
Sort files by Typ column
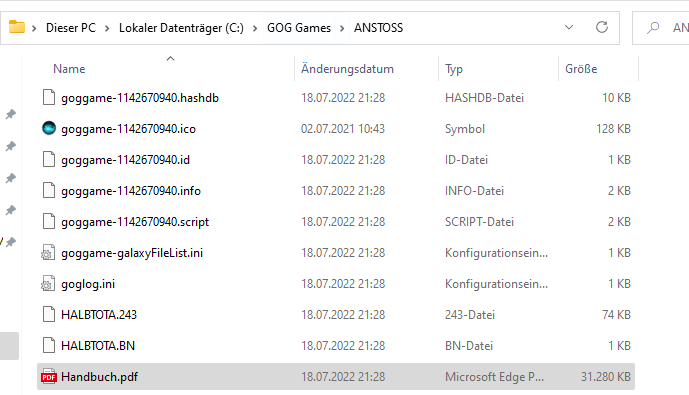[x=454, y=69]
